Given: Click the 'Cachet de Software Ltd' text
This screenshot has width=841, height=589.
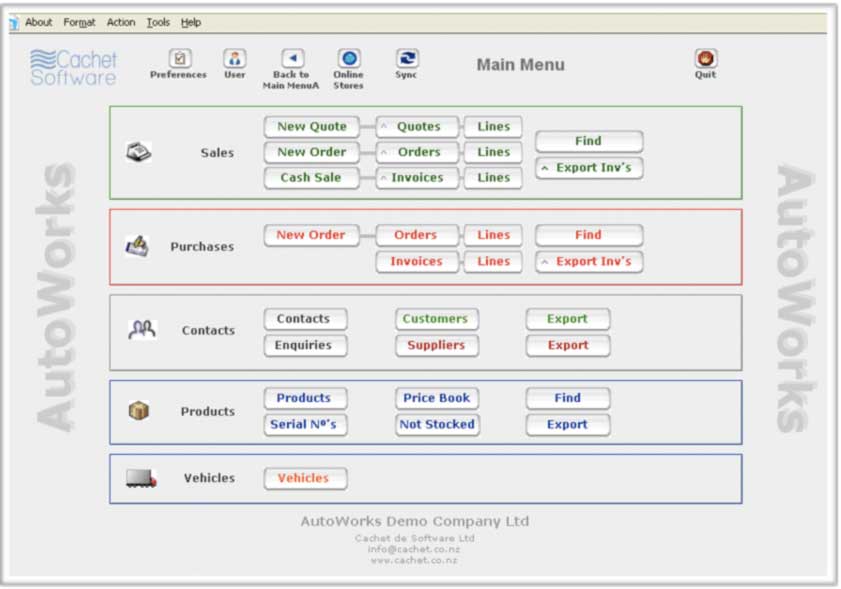Looking at the screenshot, I should [x=415, y=538].
